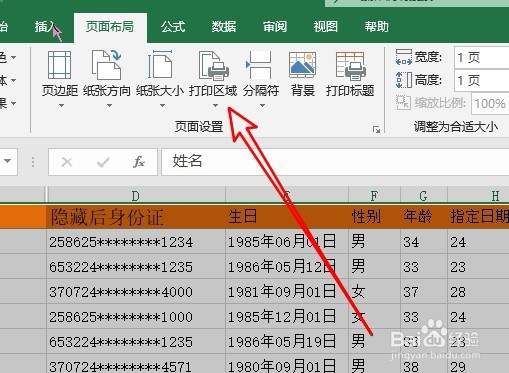509x373 pixels.
Task: Select column H header
Action: pos(478,195)
